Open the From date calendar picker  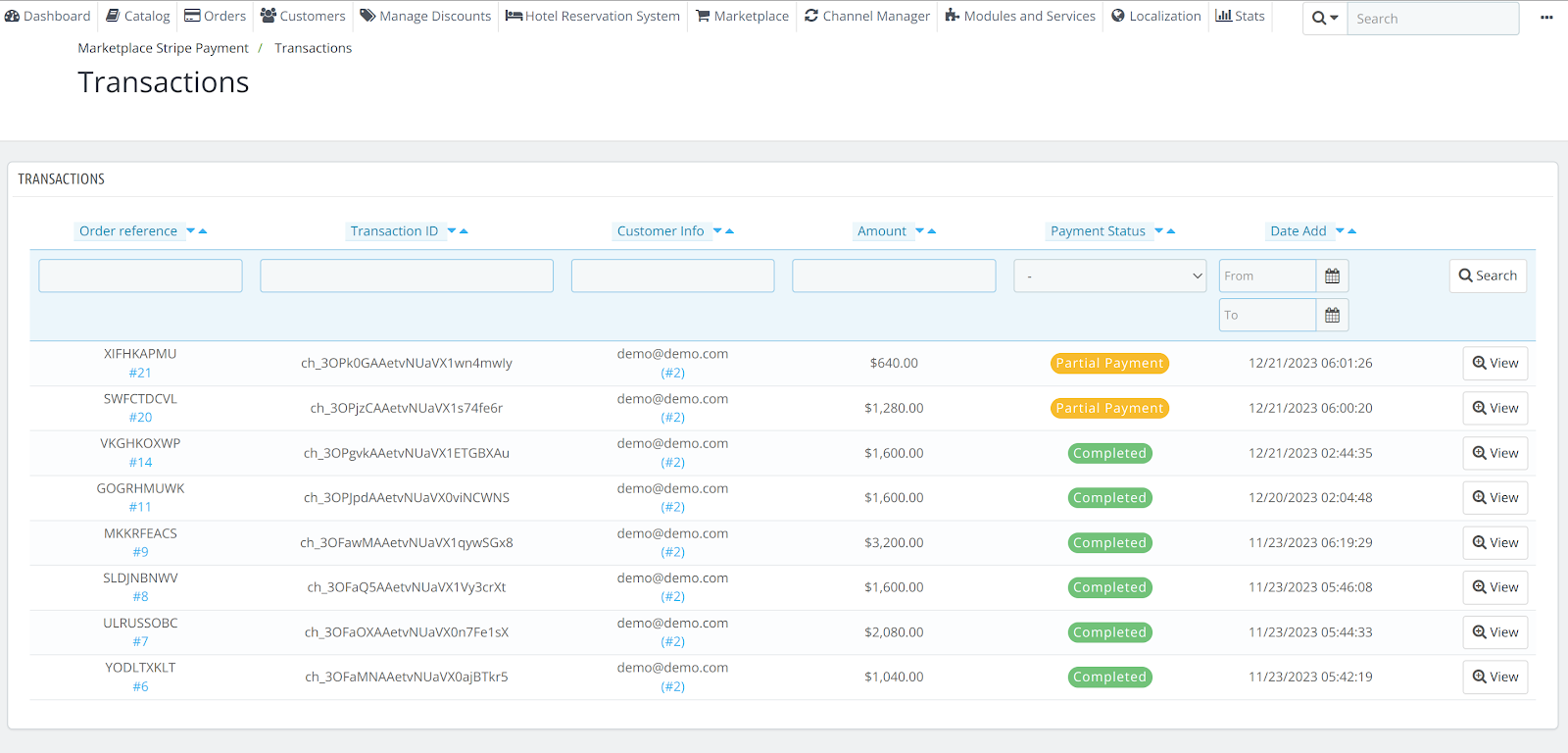click(x=1332, y=276)
